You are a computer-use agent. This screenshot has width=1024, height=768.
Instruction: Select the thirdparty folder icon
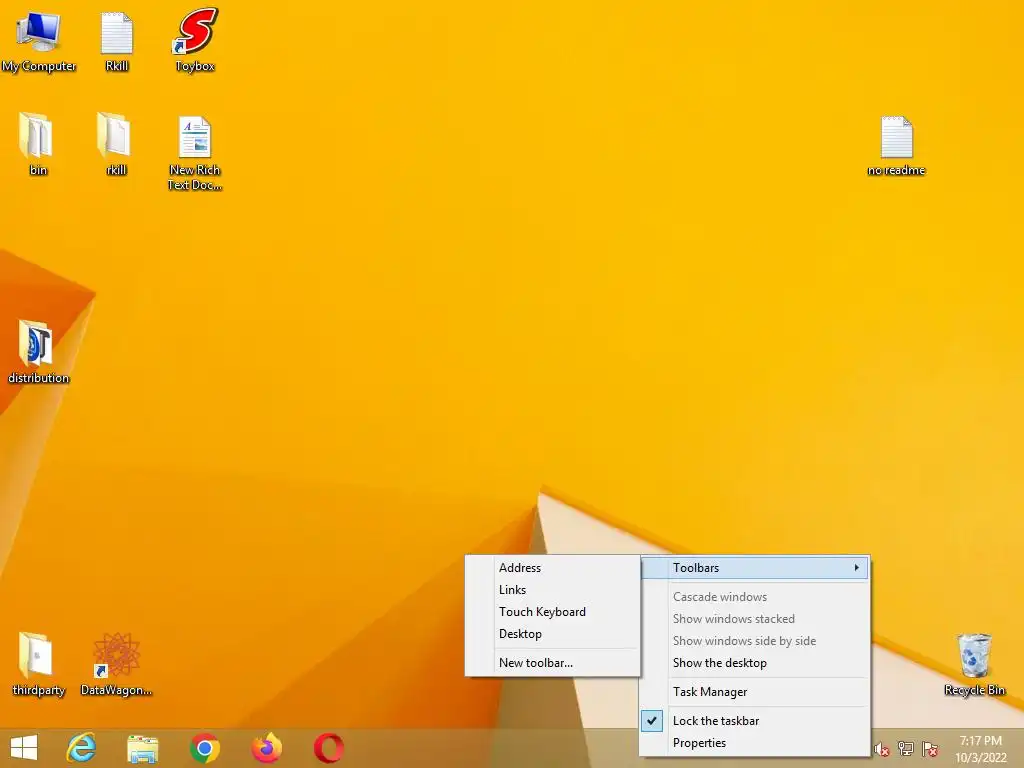[x=38, y=664]
